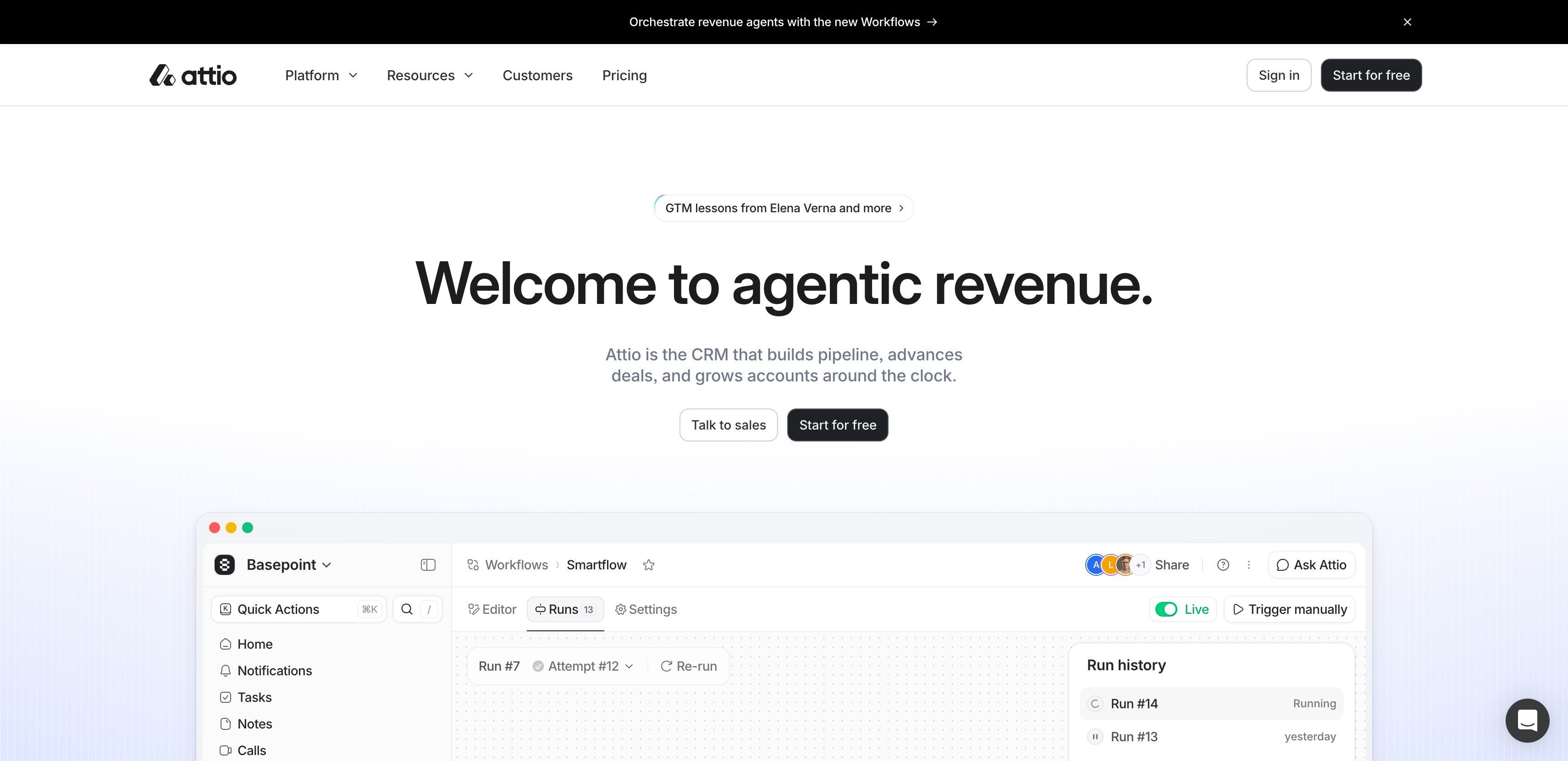Expand the Platform navigation dropdown
Screen dimensions: 1568x761
pyautogui.click(x=321, y=76)
